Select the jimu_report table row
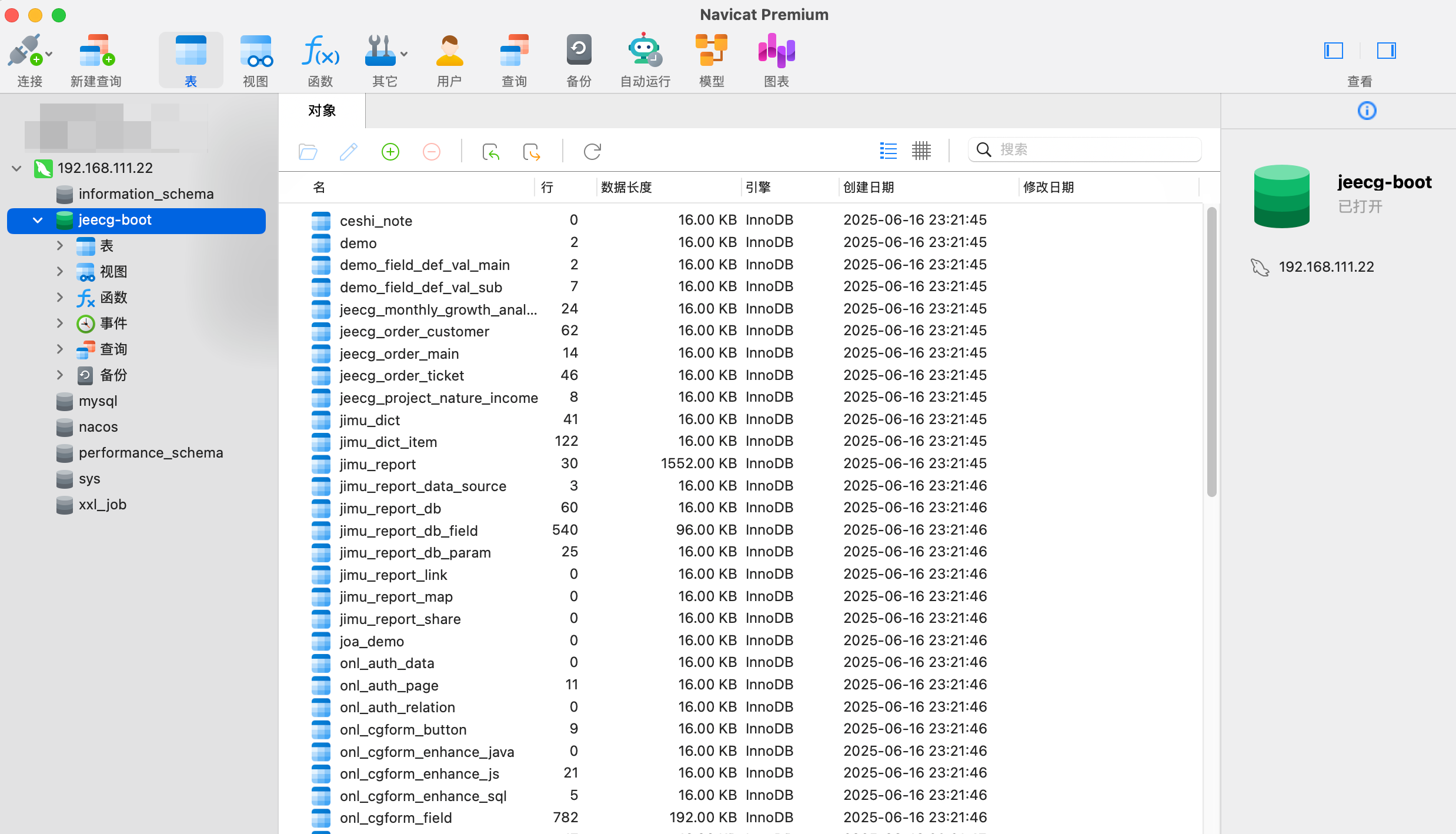1456x834 pixels. pyautogui.click(x=378, y=464)
